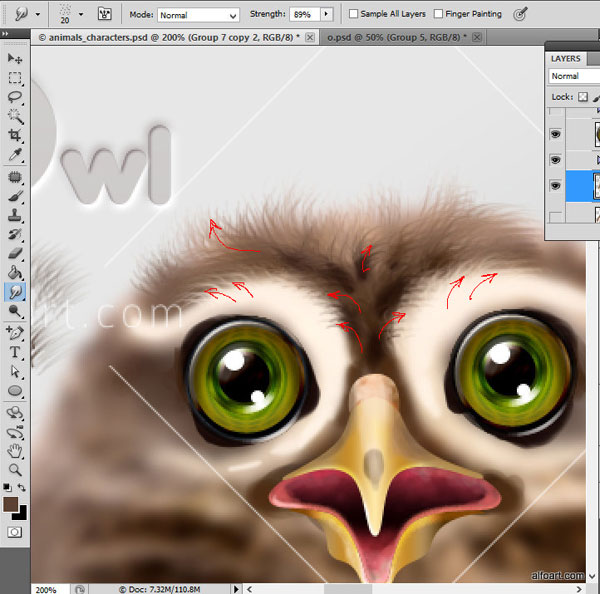Select the Move tool

click(15, 58)
